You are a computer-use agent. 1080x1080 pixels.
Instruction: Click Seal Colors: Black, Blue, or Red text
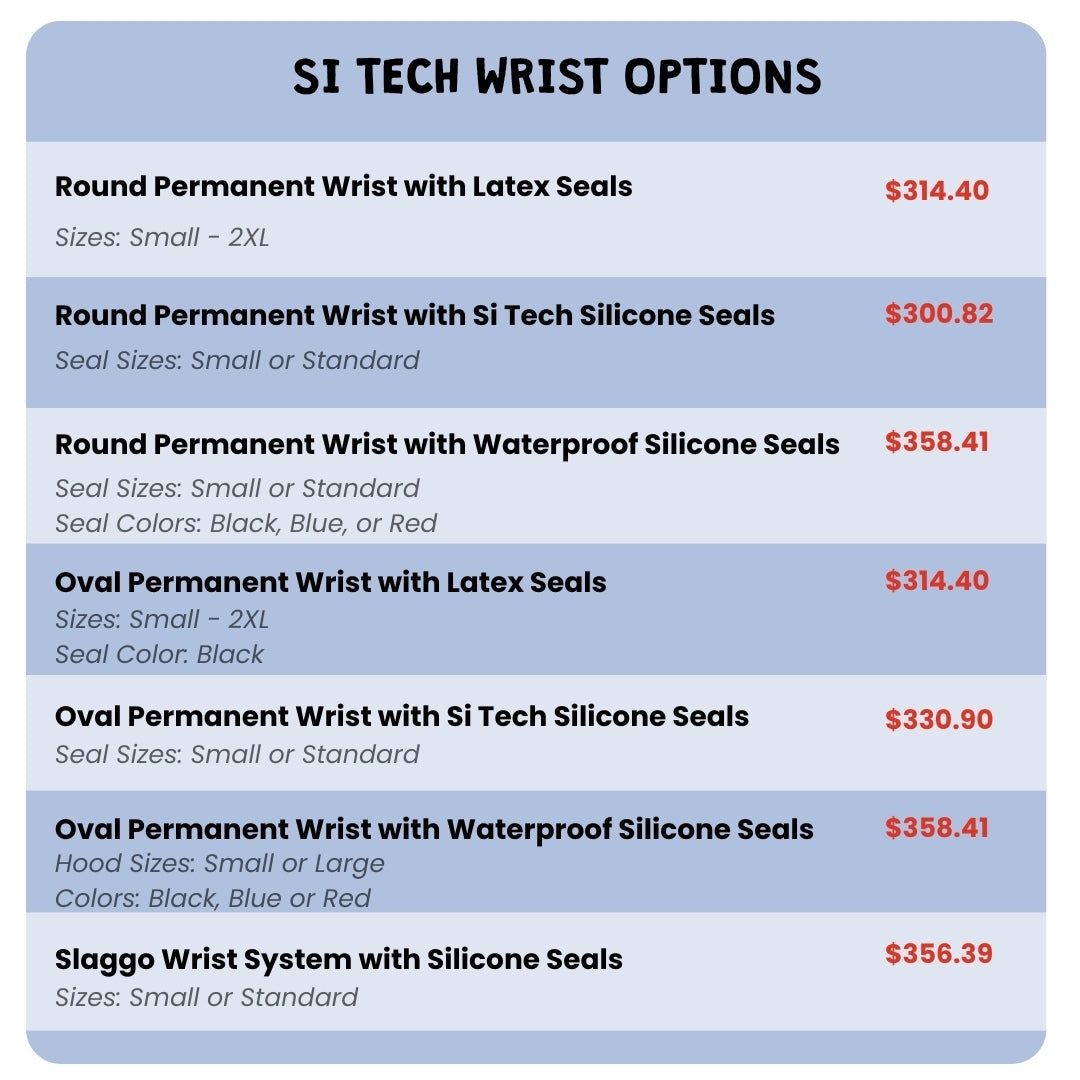pos(246,523)
